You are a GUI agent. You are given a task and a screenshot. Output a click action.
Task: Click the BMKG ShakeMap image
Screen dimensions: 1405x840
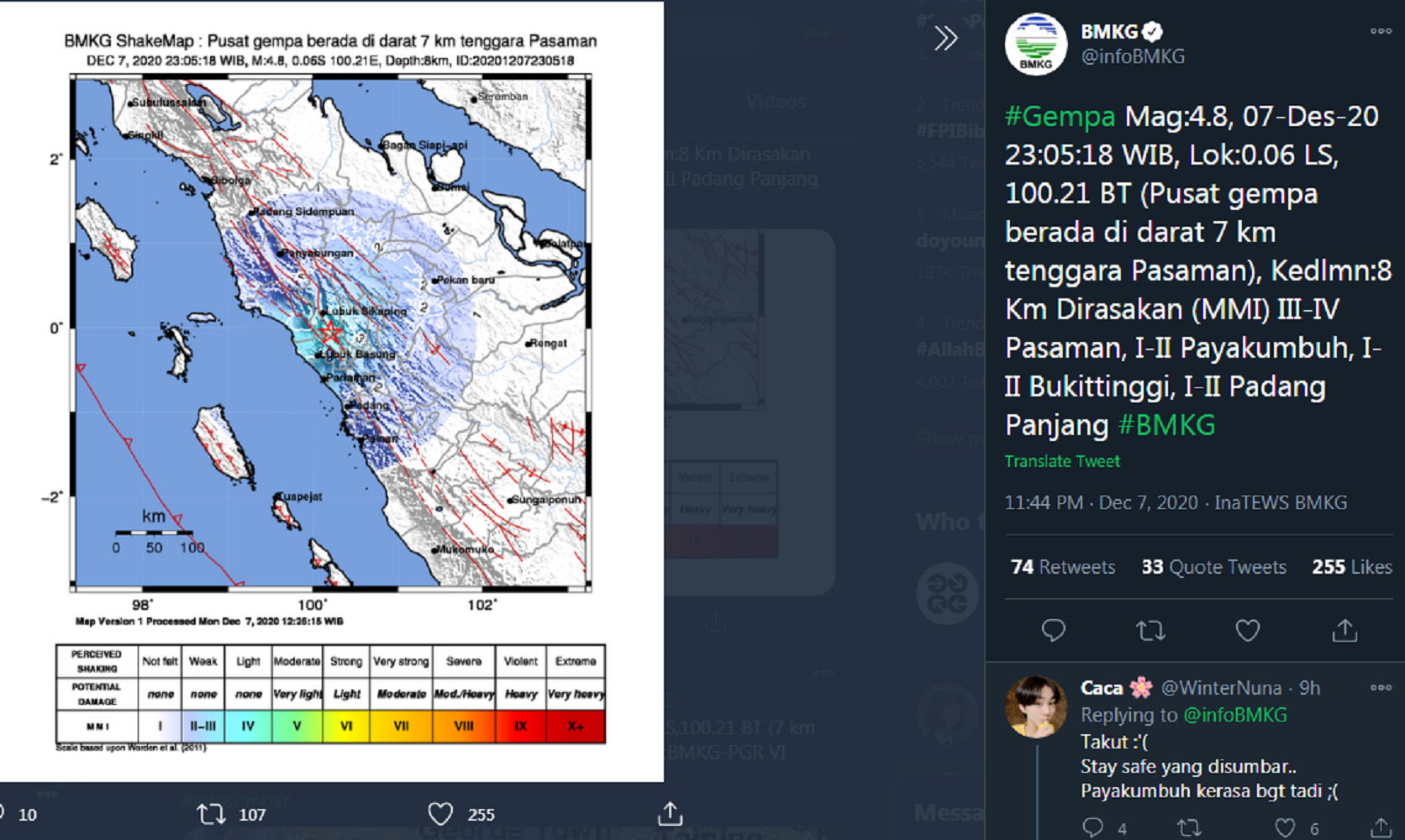(x=331, y=391)
